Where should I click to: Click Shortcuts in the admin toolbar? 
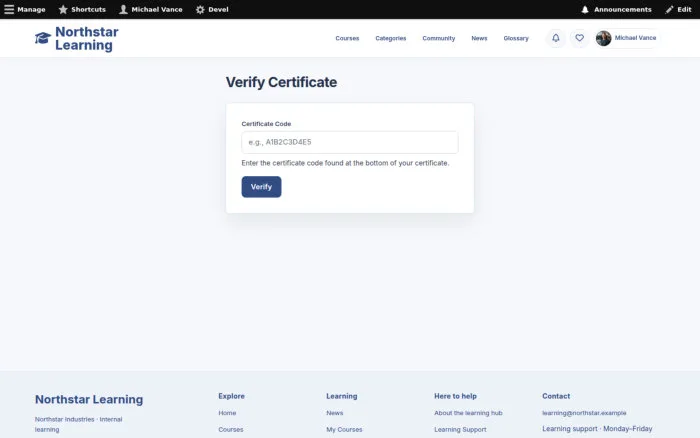(88, 9)
